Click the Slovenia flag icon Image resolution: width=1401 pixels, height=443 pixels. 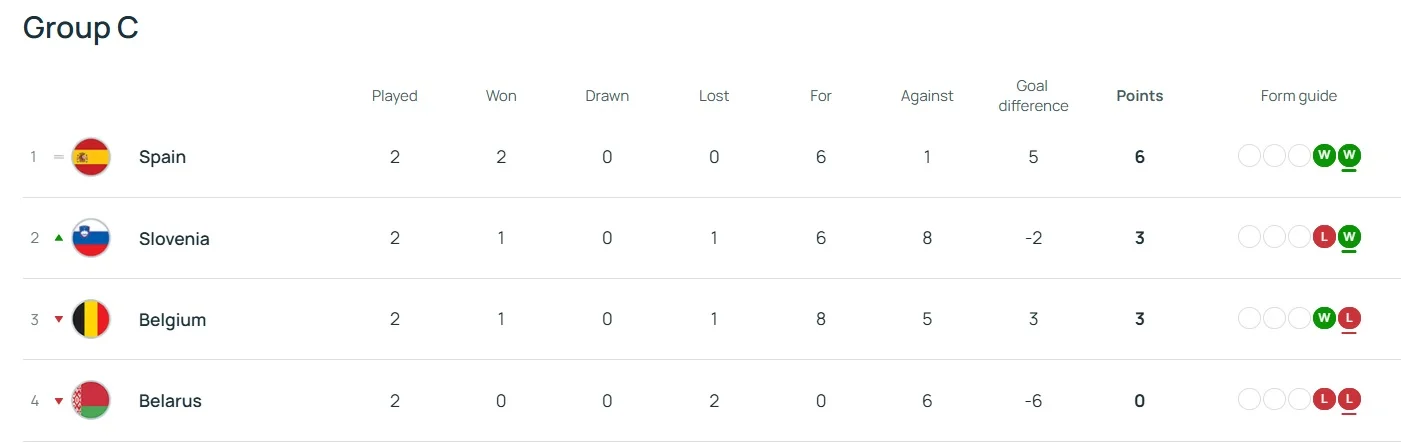point(90,238)
